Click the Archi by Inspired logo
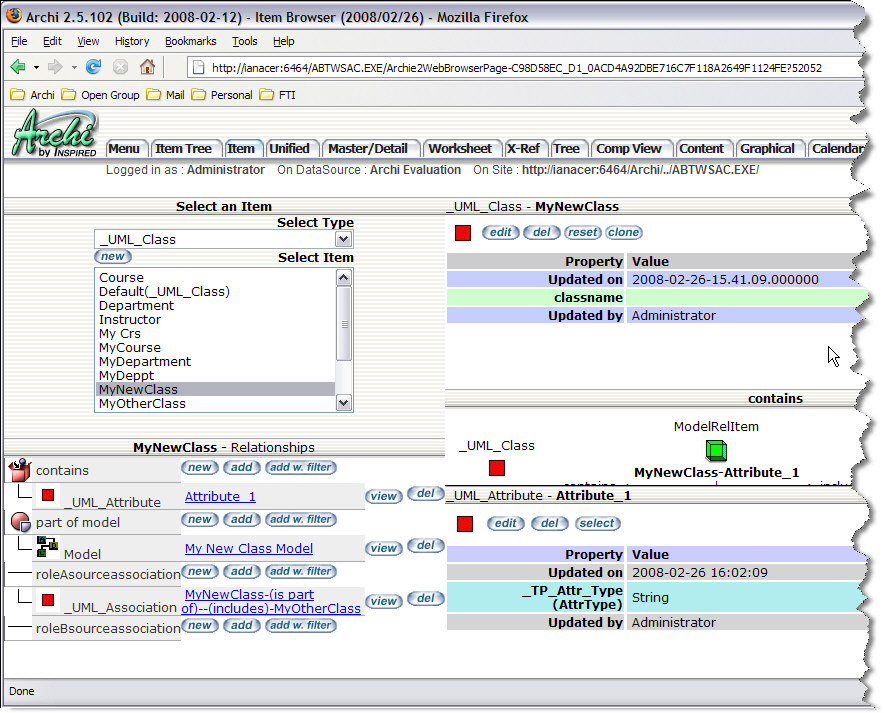This screenshot has width=884, height=713. click(x=55, y=134)
